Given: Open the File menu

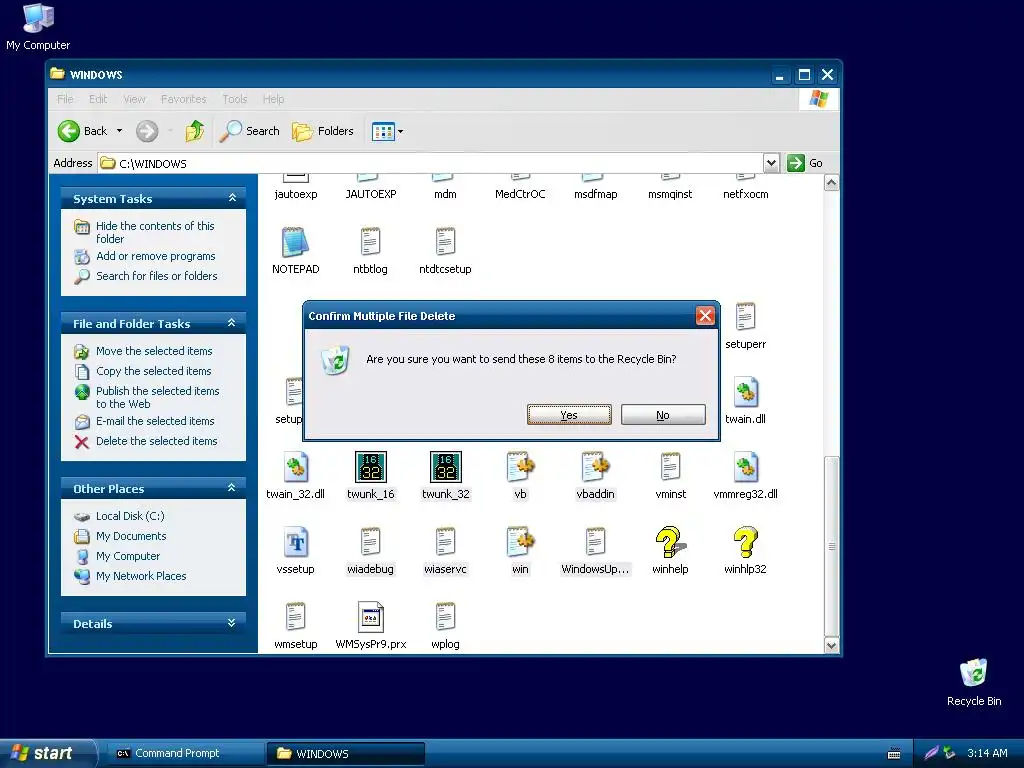Looking at the screenshot, I should pyautogui.click(x=65, y=99).
